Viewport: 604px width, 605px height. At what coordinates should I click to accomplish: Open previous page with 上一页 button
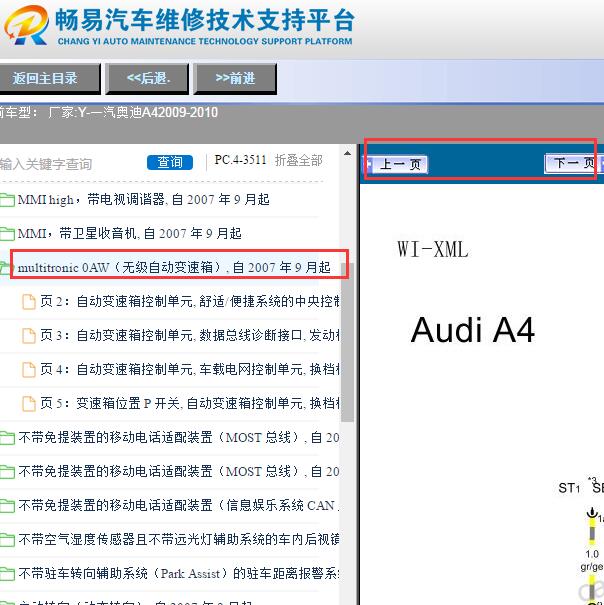[x=398, y=165]
